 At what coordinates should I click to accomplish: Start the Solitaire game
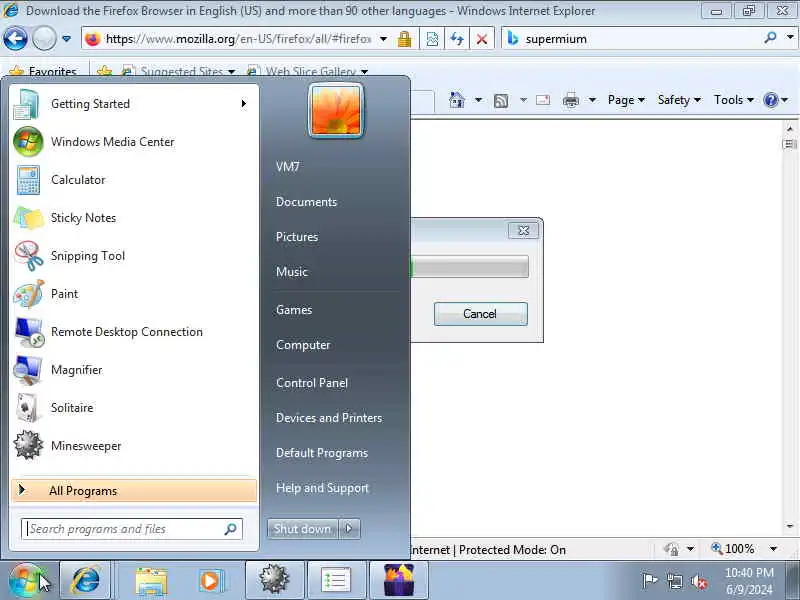click(x=133, y=408)
